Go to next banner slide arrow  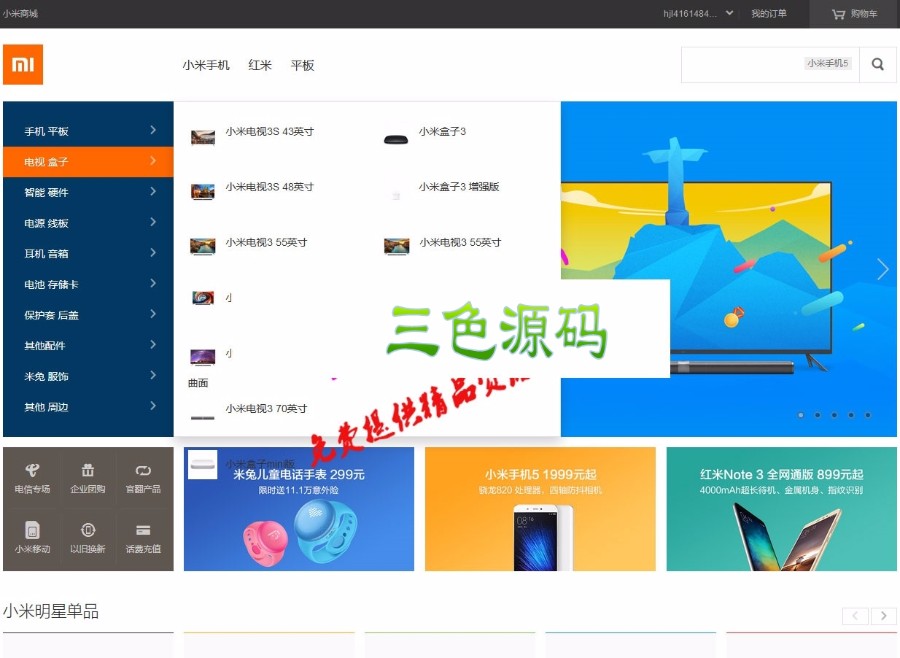pos(883,269)
